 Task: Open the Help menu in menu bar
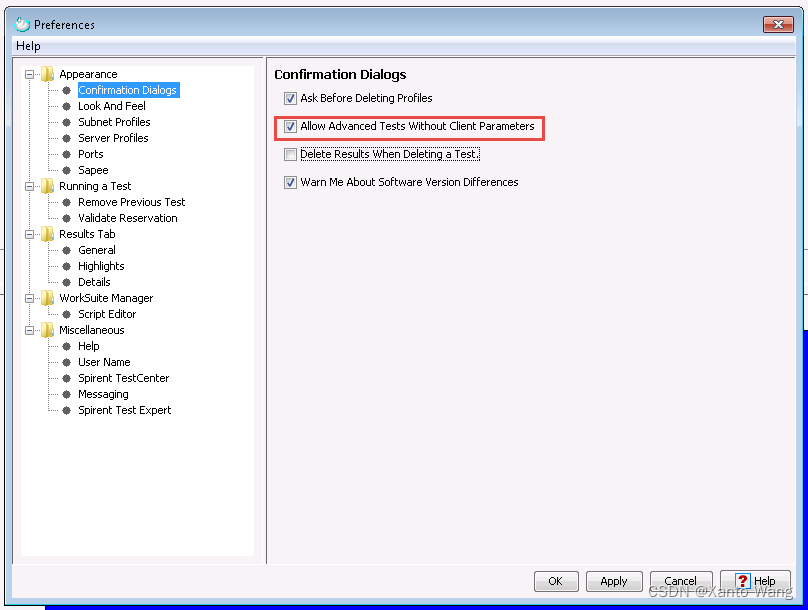(28, 46)
